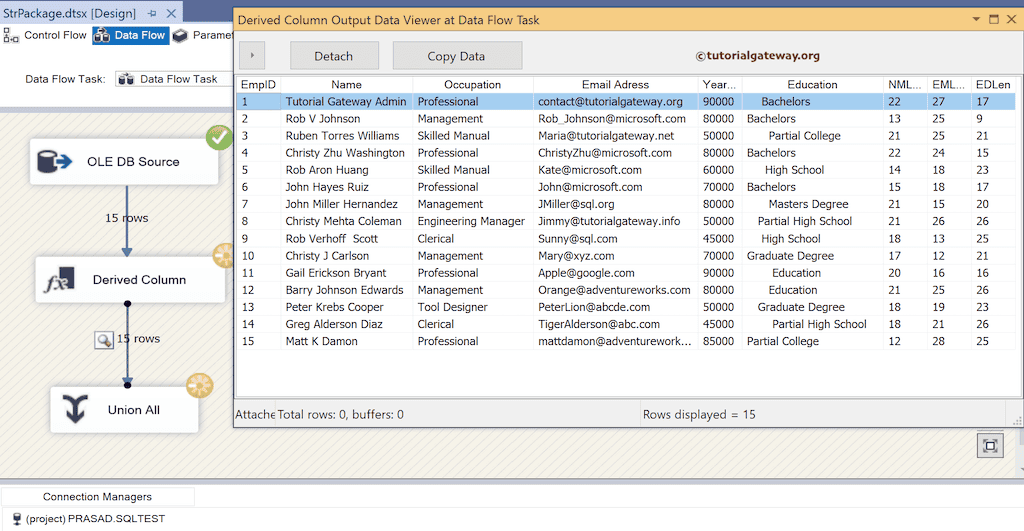
Task: Click the Copy Data button
Action: pos(456,56)
